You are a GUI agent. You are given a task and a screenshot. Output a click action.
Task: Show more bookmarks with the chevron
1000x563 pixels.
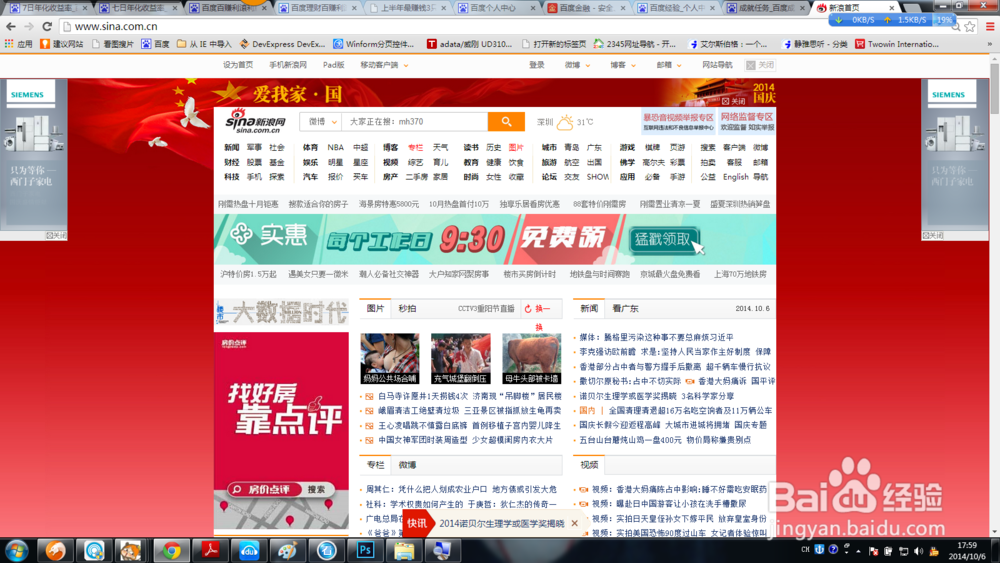pos(990,44)
